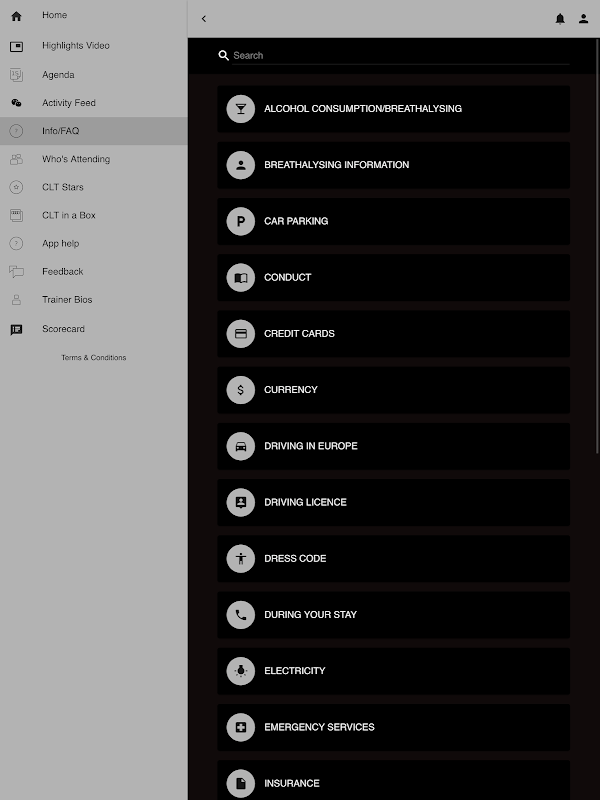The height and width of the screenshot is (800, 600).
Task: Tap the back arrow chevron
Action: click(204, 18)
